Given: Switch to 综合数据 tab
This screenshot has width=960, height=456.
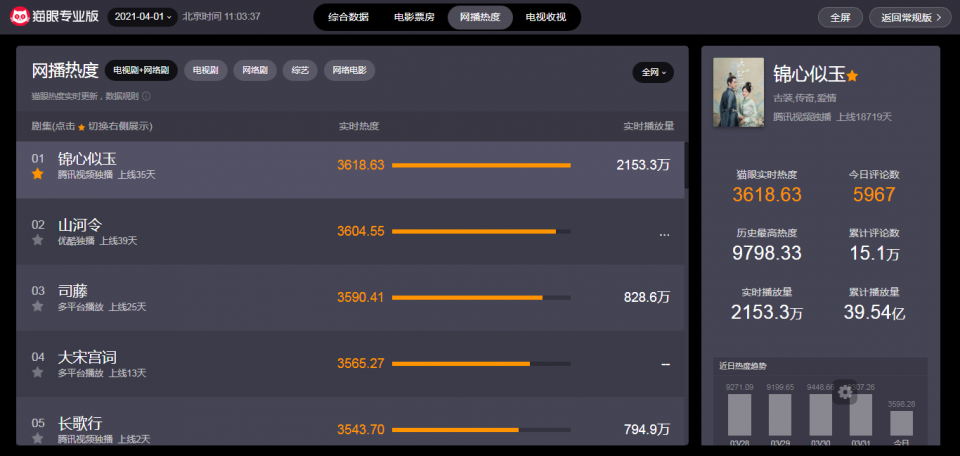Looking at the screenshot, I should click(x=348, y=17).
